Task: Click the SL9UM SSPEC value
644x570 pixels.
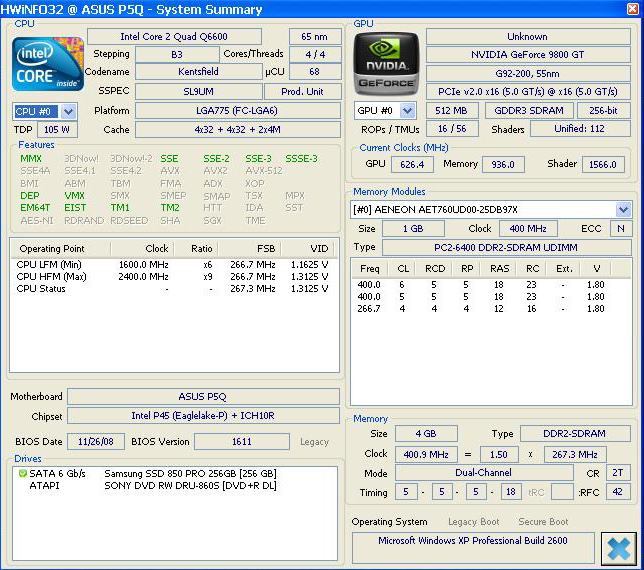Action: tap(198, 92)
